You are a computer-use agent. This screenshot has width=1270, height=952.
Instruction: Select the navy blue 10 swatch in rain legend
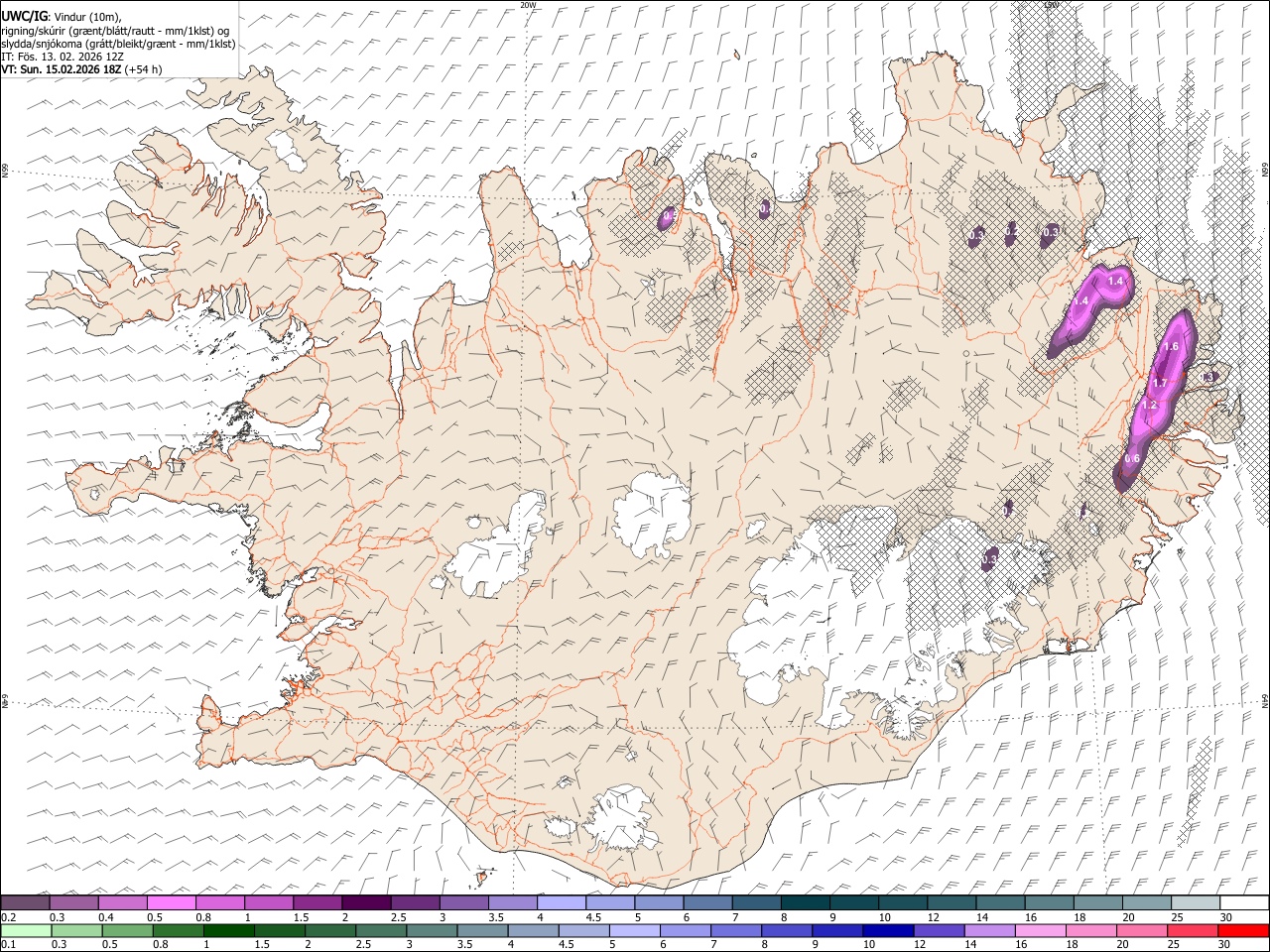(x=888, y=931)
